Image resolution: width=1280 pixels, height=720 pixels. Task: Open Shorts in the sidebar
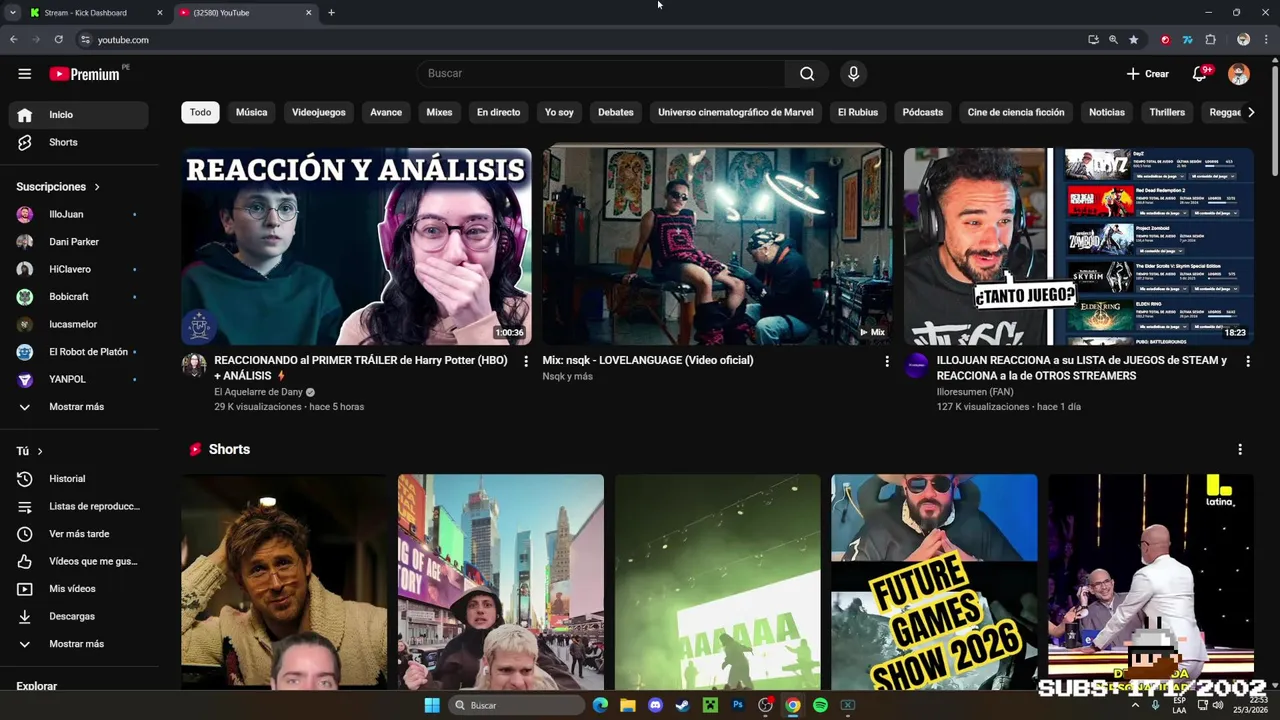coord(79,143)
